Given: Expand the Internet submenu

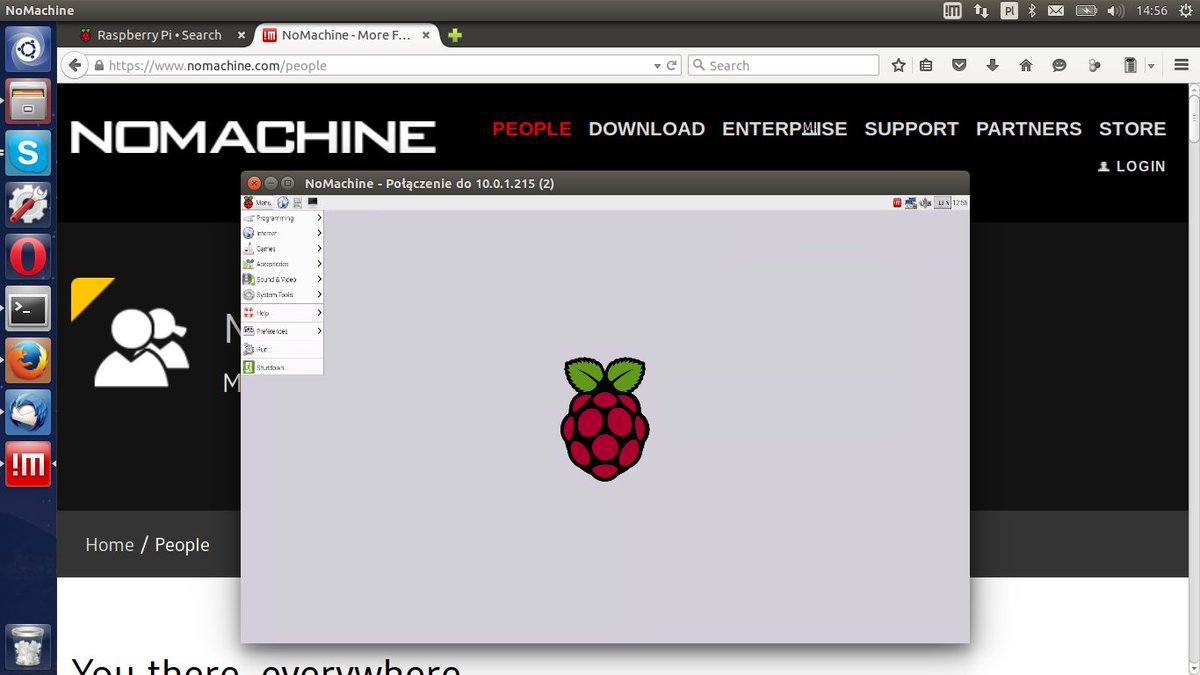Looking at the screenshot, I should coord(283,233).
